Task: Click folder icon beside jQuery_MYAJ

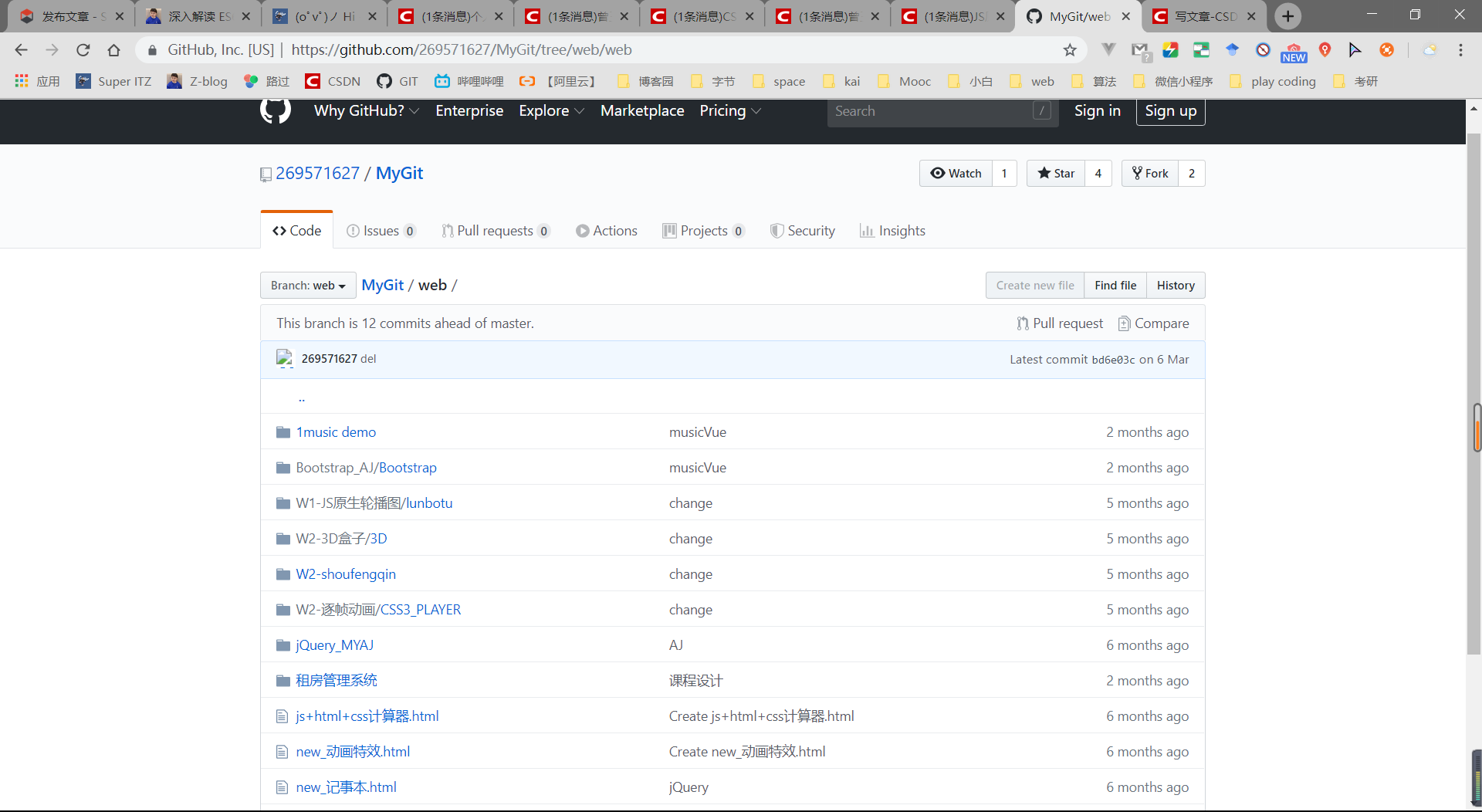Action: tap(283, 645)
